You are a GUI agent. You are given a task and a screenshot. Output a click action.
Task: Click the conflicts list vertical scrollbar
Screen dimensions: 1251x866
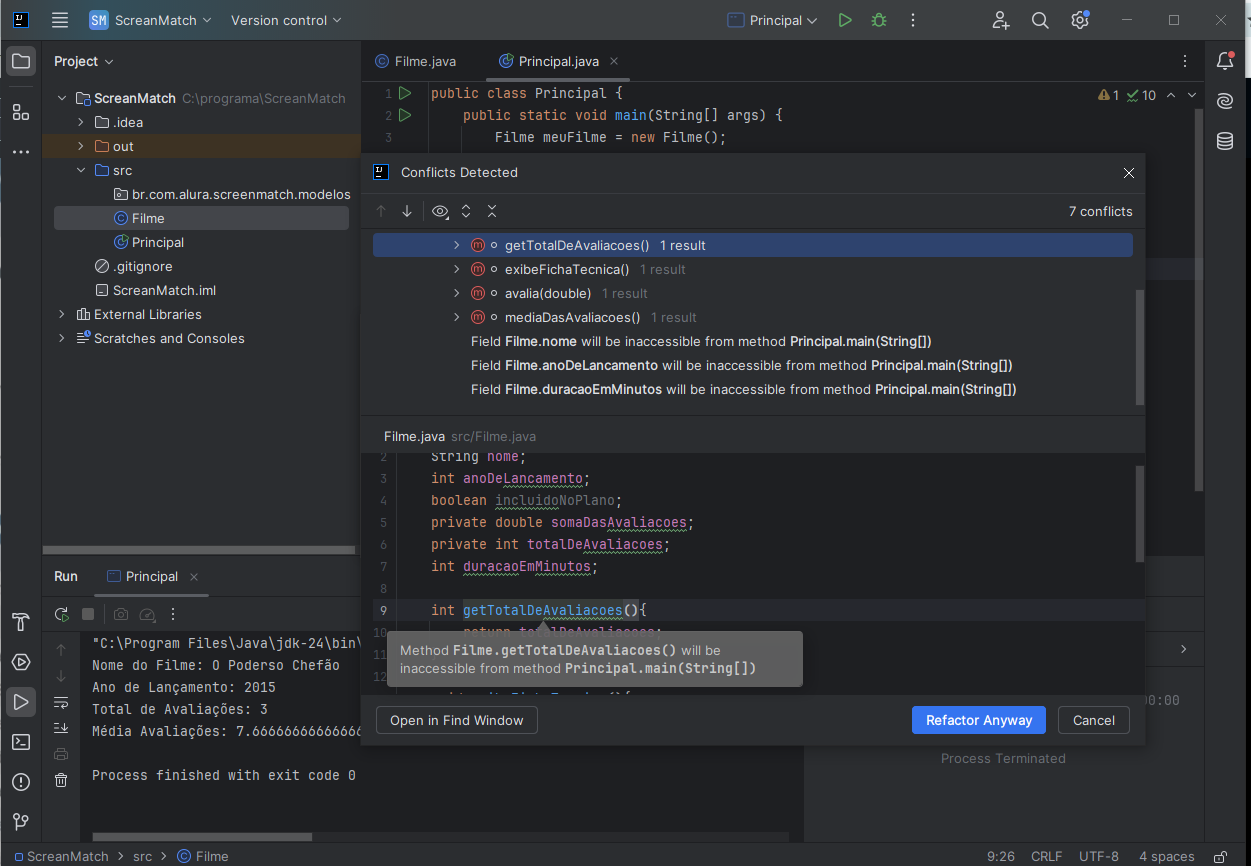(x=1139, y=346)
